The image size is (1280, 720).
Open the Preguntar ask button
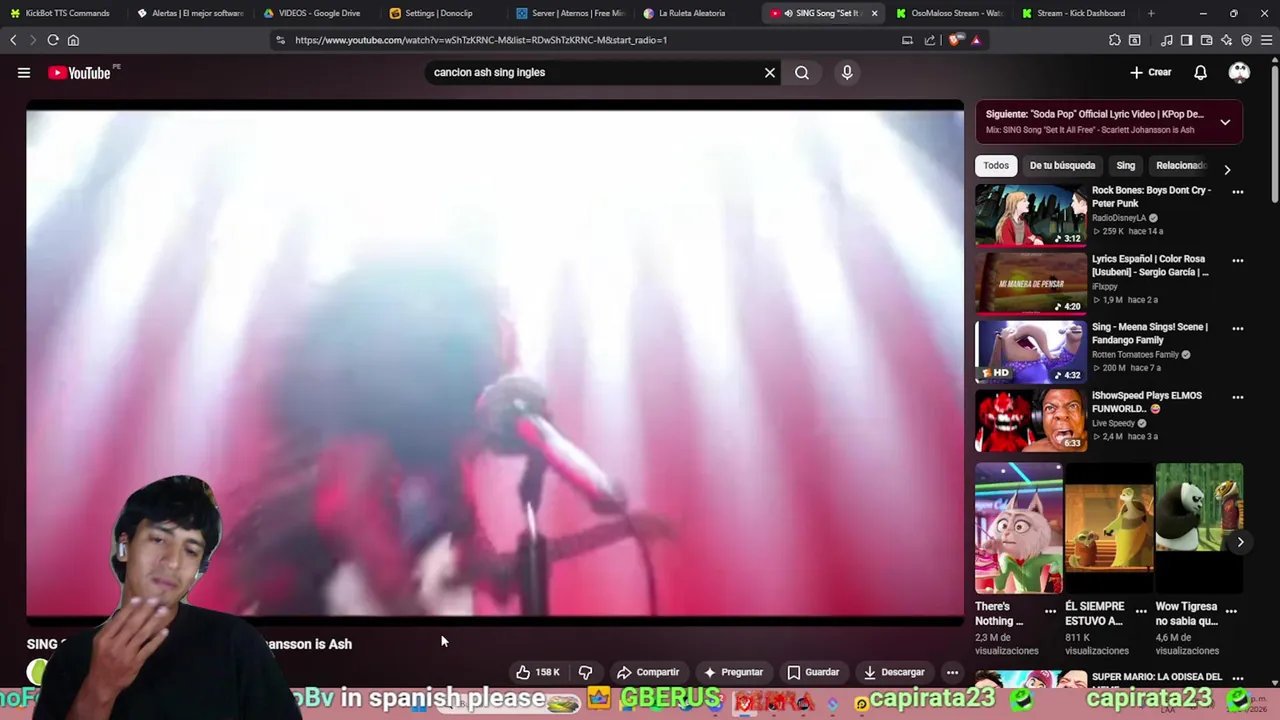733,672
